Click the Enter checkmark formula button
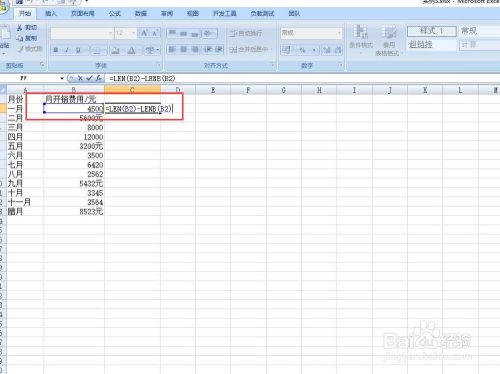 (x=89, y=78)
